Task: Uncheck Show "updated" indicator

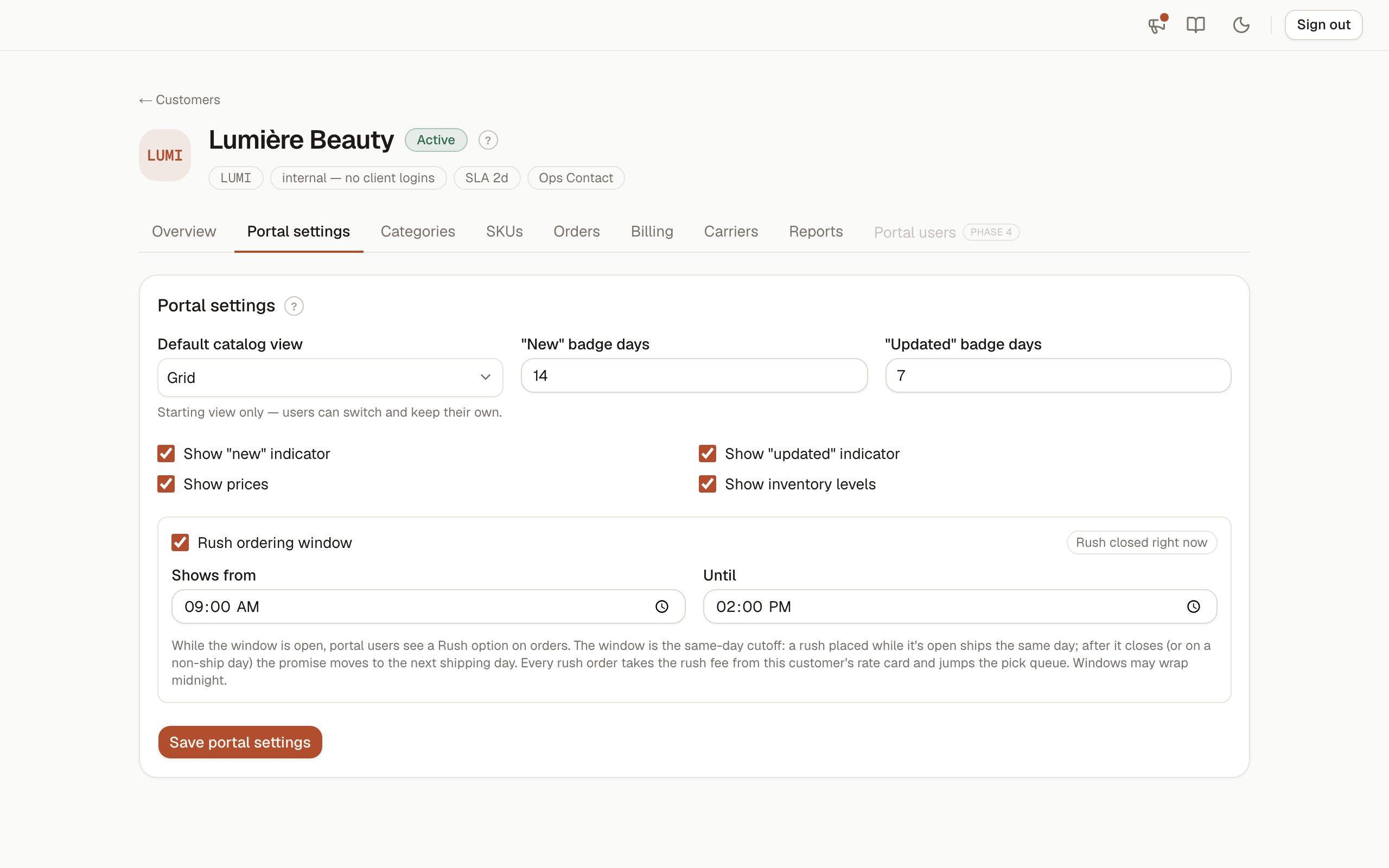Action: pos(707,454)
